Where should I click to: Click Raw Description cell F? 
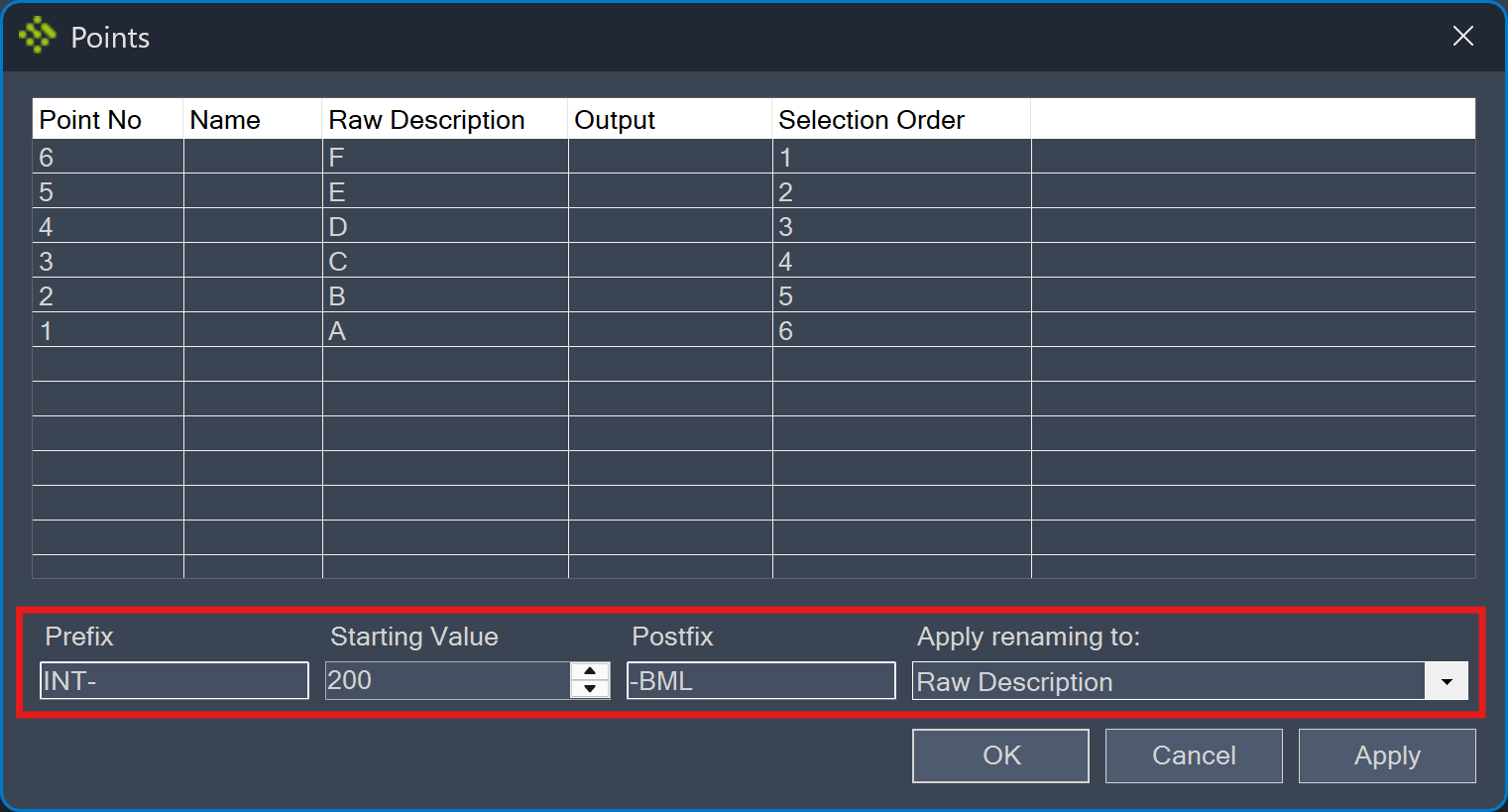[445, 157]
